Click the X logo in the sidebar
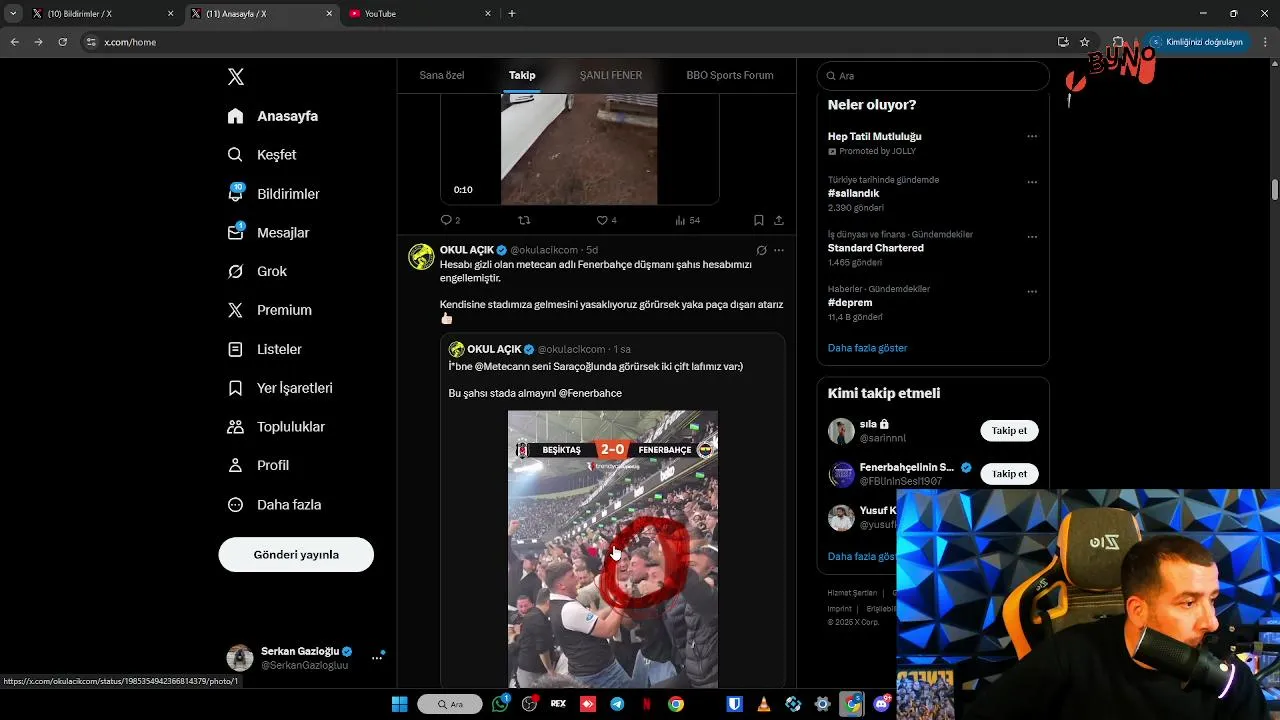Image resolution: width=1280 pixels, height=720 pixels. 236,77
